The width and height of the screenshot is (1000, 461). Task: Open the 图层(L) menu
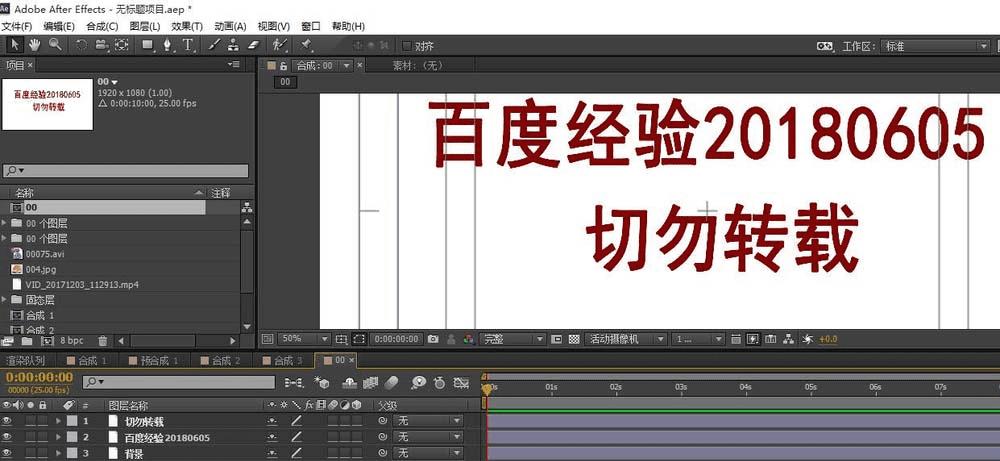coord(145,26)
